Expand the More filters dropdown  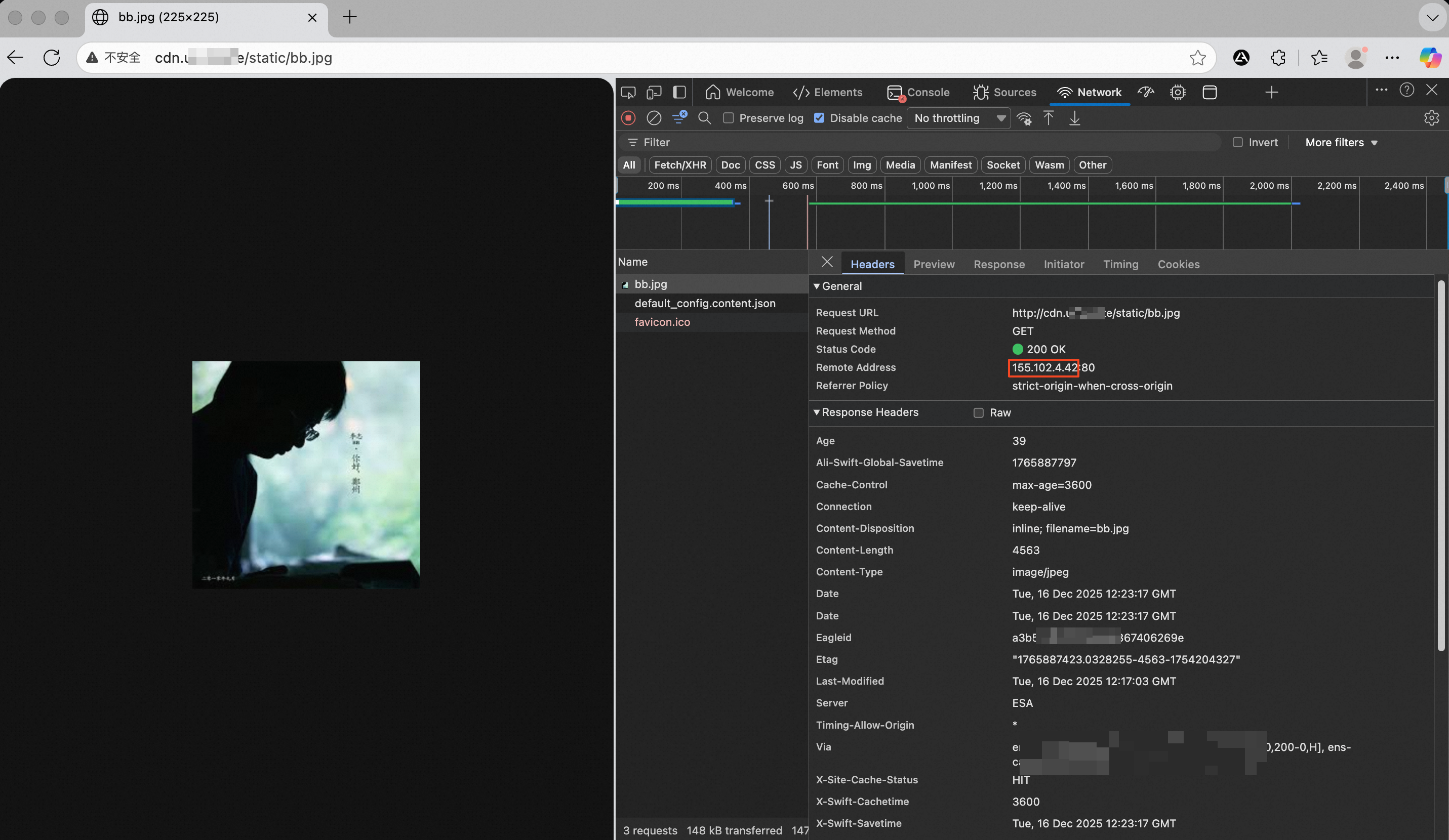[1341, 143]
